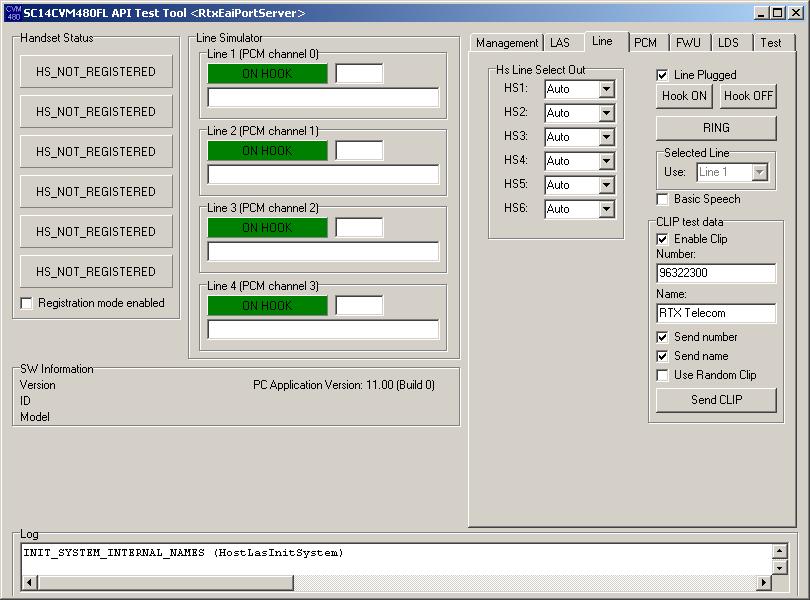The image size is (810, 600).
Task: Click the Send CLIP button
Action: [716, 400]
